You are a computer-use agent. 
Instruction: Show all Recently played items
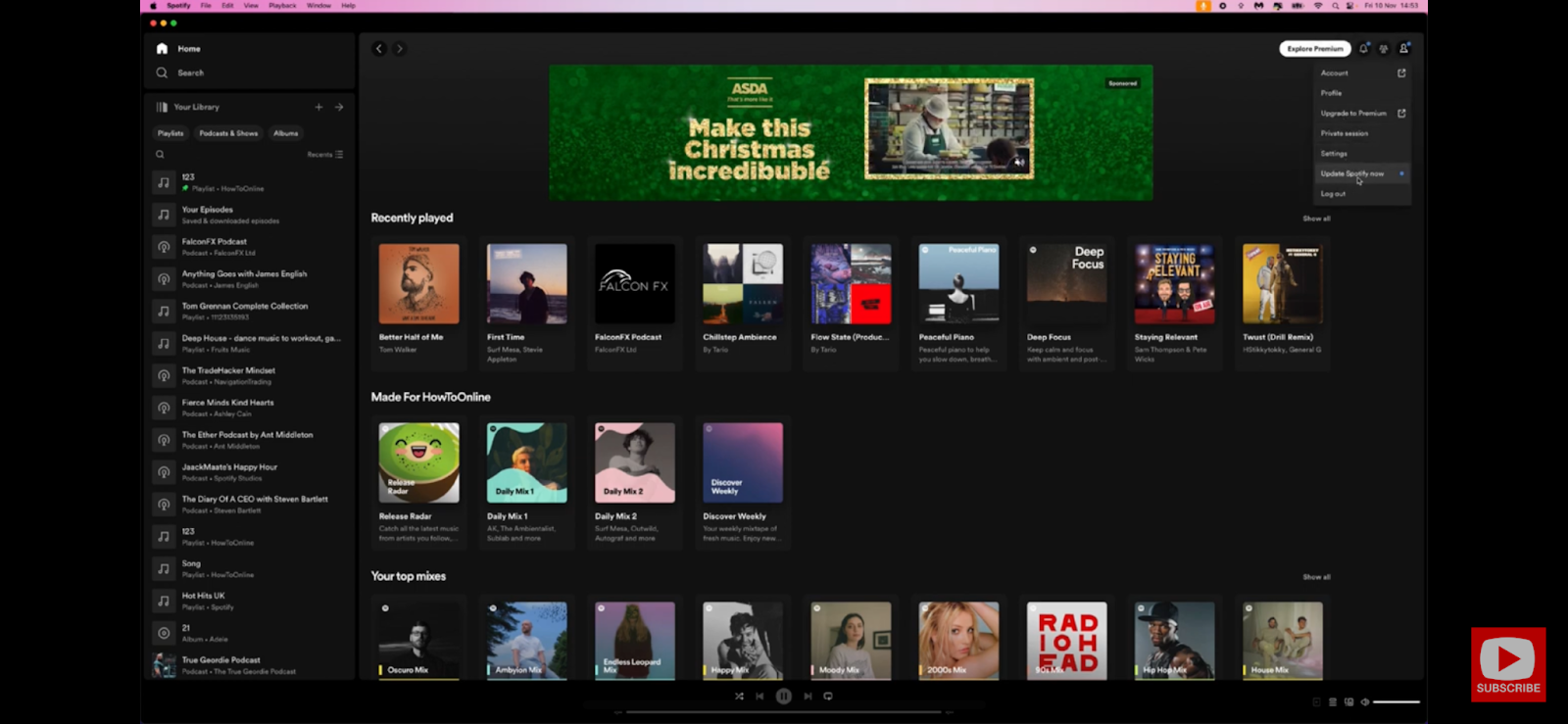coord(1316,218)
